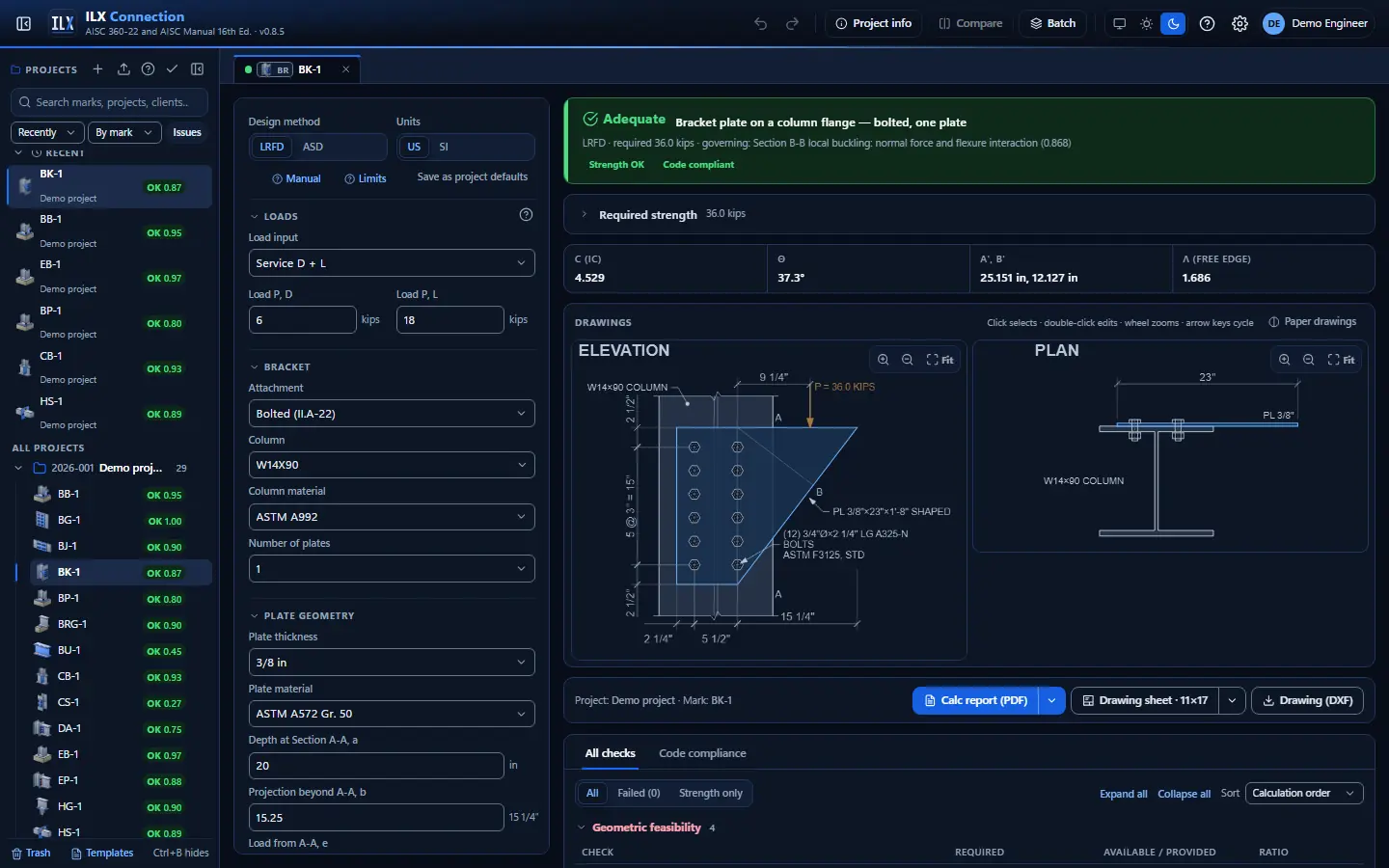Filter checks to Strength only
Viewport: 1389px width, 868px height.
pyautogui.click(x=711, y=793)
